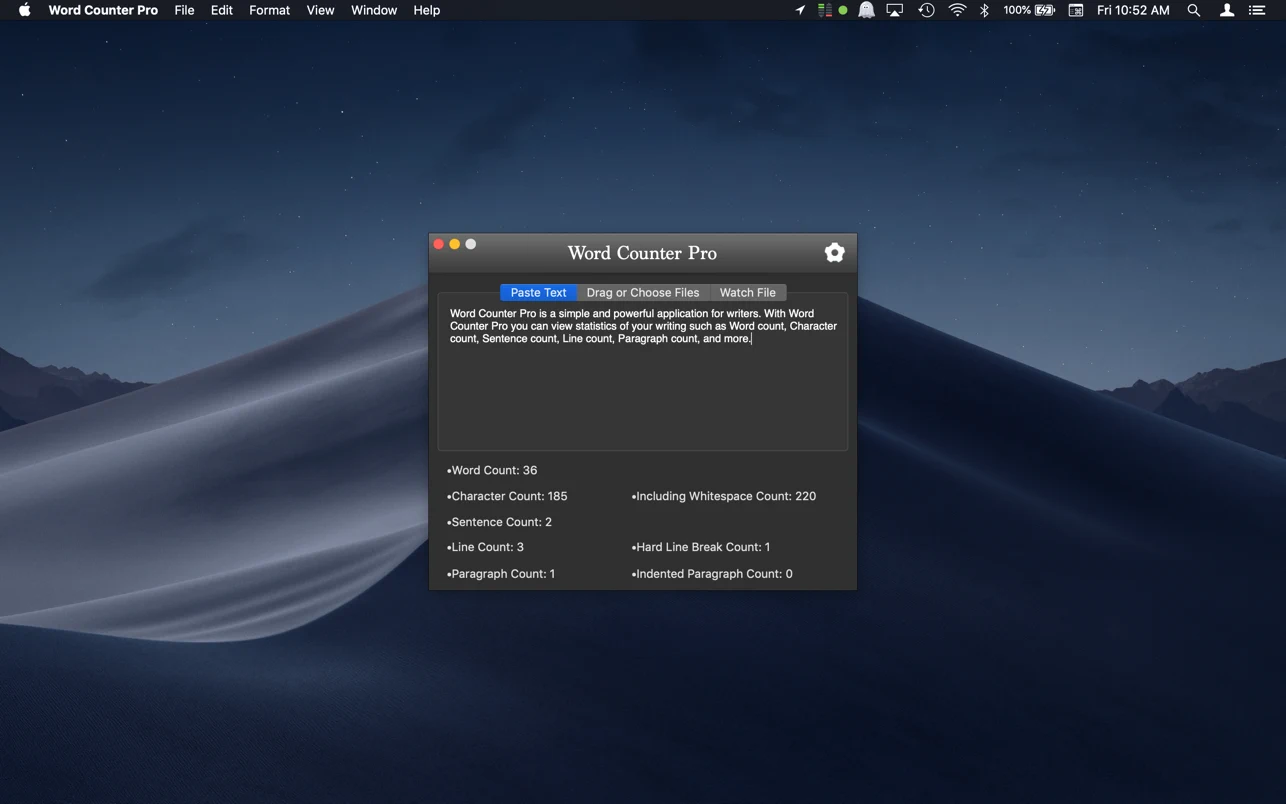1286x804 pixels.
Task: Click the location arrow status icon
Action: tap(800, 10)
